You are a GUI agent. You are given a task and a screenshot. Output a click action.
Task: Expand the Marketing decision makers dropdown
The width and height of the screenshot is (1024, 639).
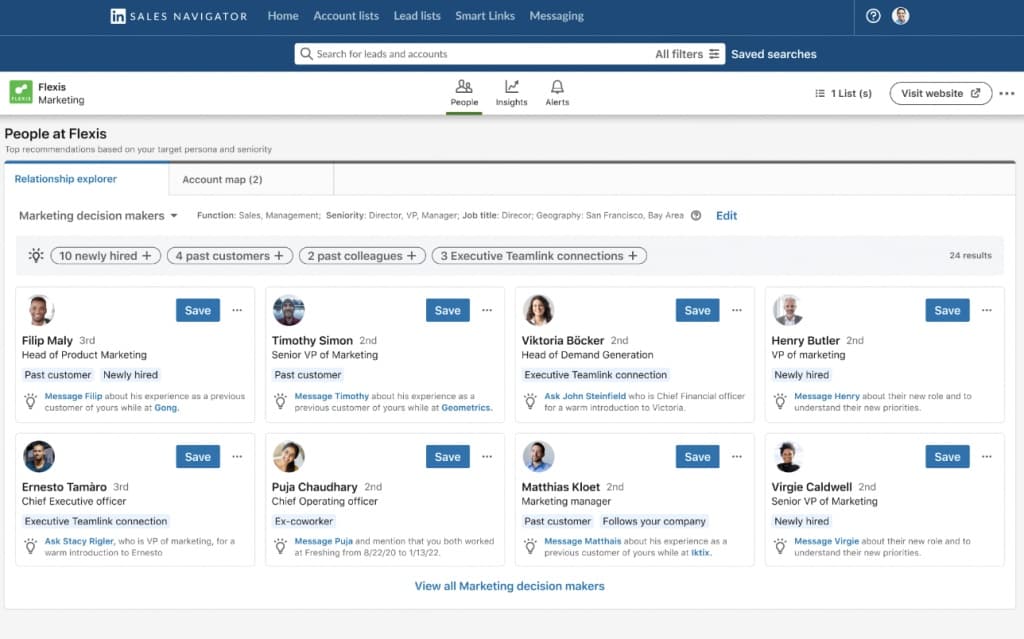[x=98, y=216]
